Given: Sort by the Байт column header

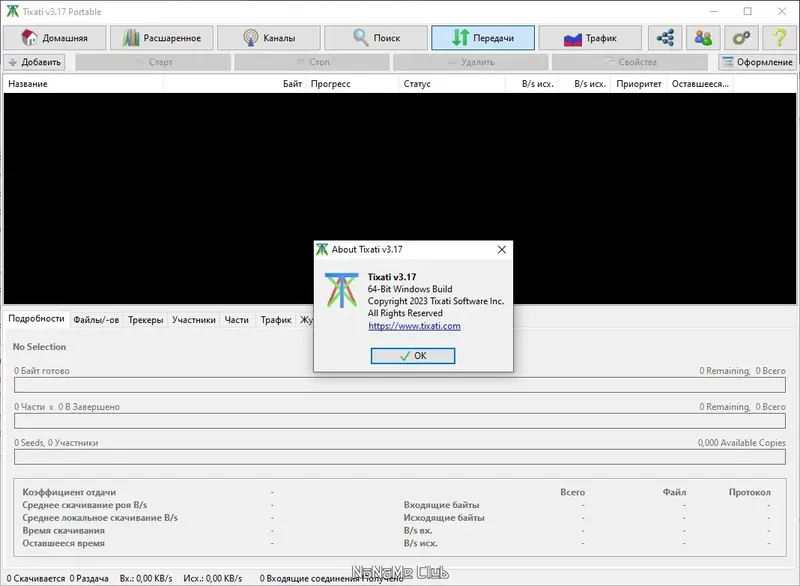Looking at the screenshot, I should coord(235,84).
